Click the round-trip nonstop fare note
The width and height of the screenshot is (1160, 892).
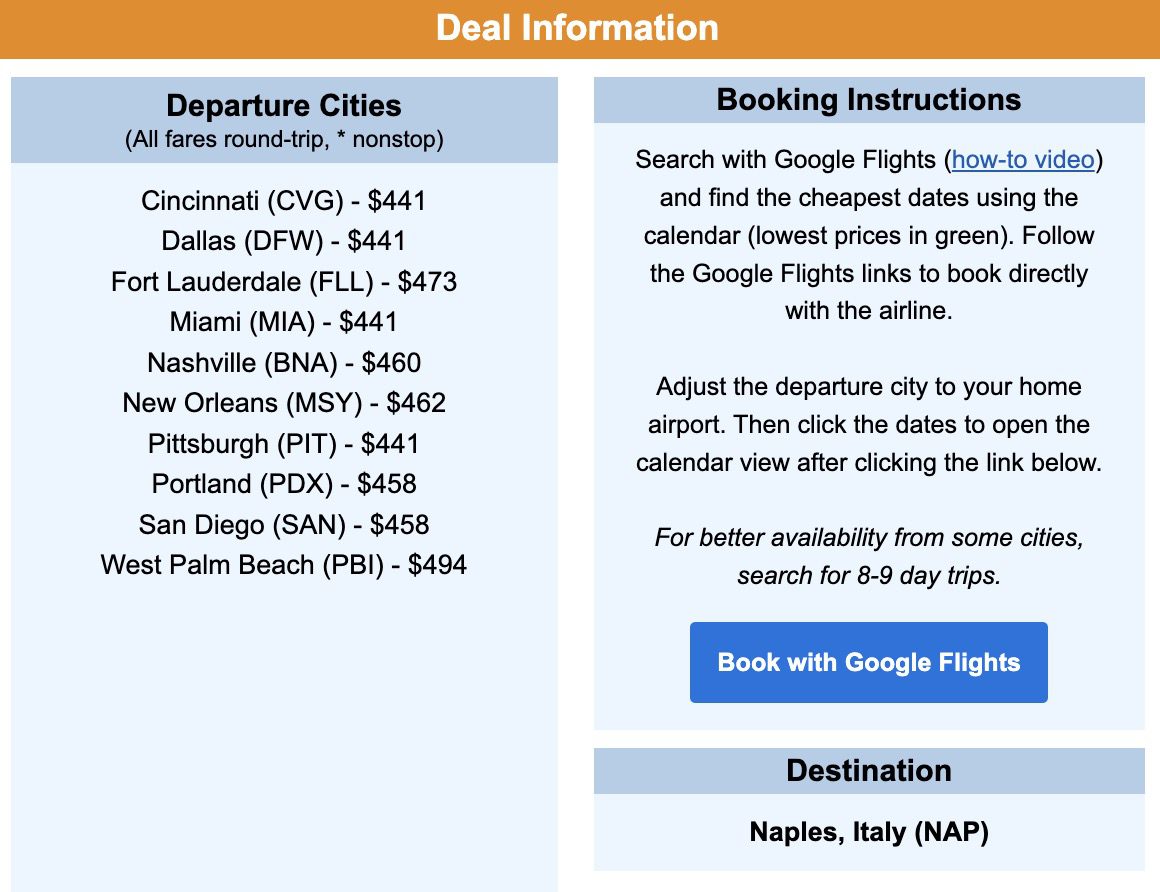pyautogui.click(x=283, y=140)
